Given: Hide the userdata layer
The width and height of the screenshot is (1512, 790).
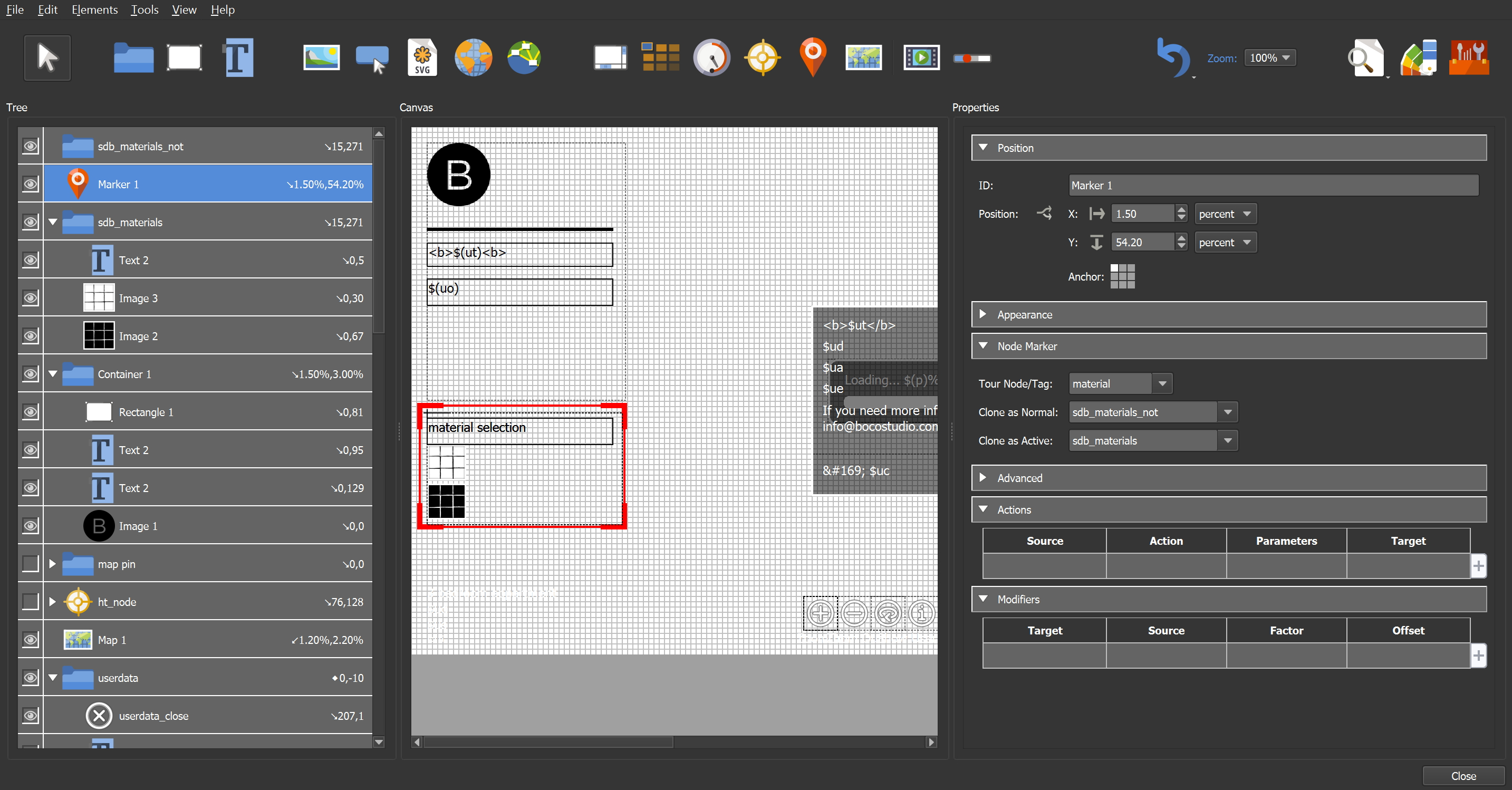Looking at the screenshot, I should click(29, 677).
